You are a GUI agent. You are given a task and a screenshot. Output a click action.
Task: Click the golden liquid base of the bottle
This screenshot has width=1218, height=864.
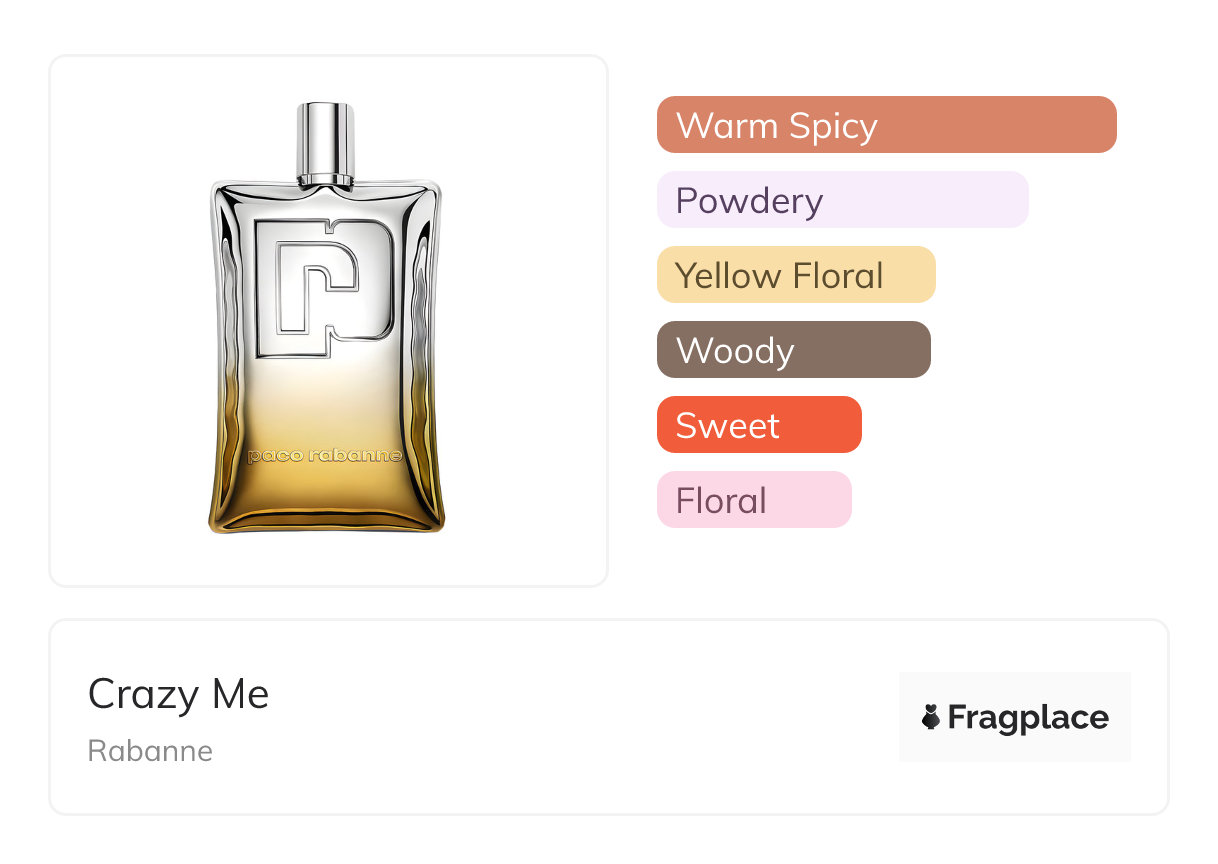point(326,500)
